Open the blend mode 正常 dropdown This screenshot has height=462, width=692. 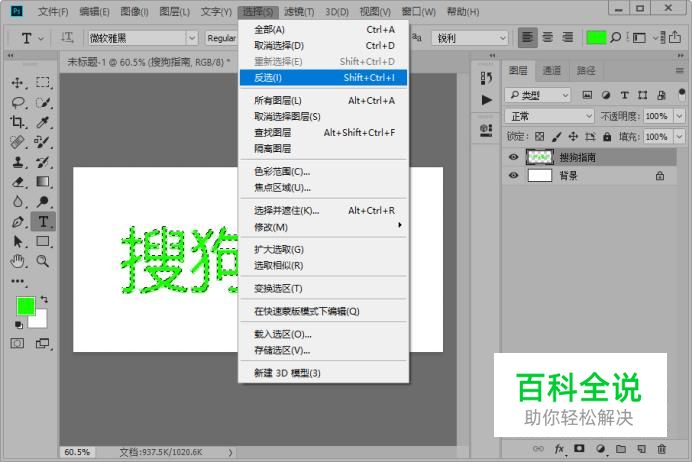point(549,116)
